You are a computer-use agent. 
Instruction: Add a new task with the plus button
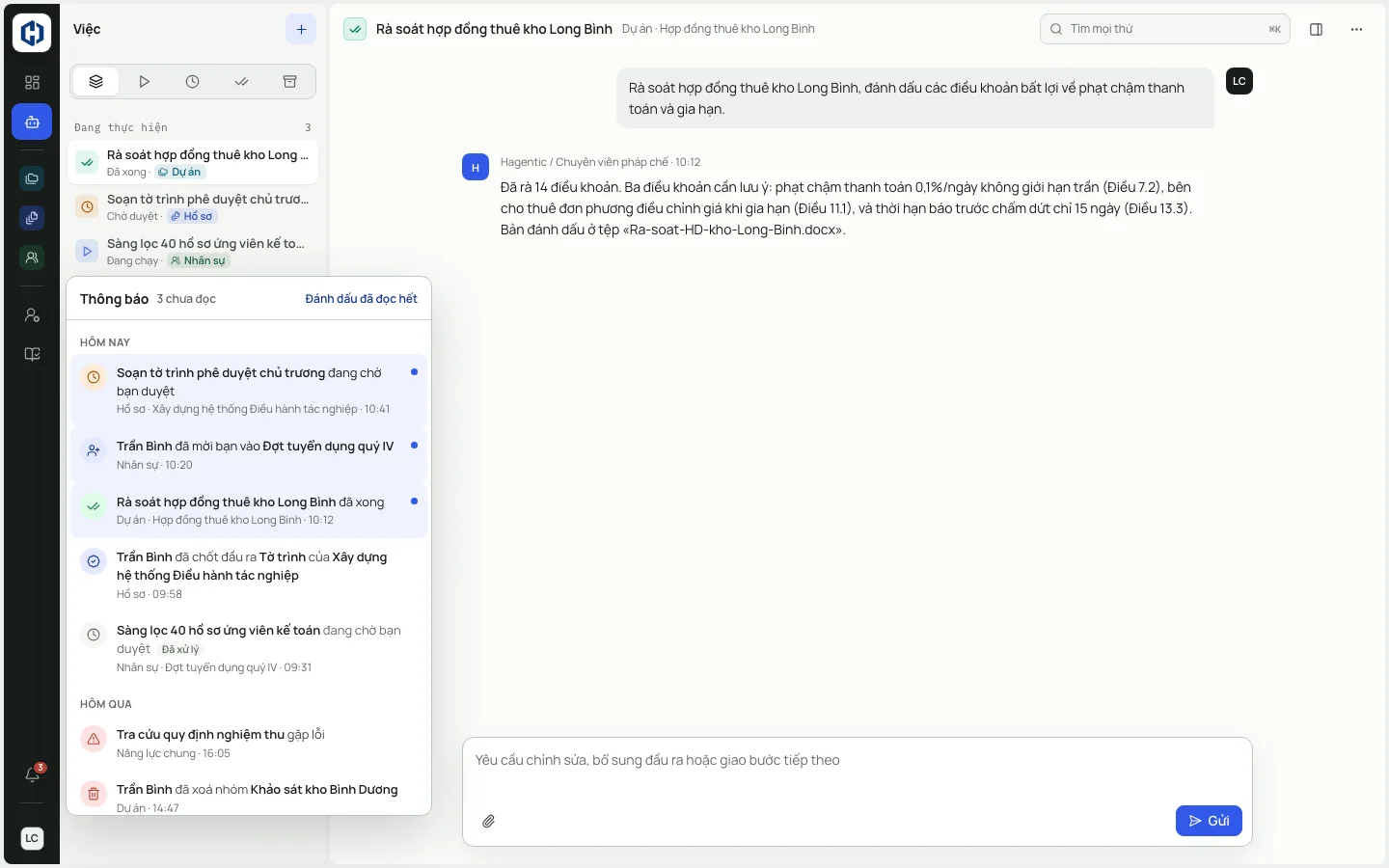301,30
